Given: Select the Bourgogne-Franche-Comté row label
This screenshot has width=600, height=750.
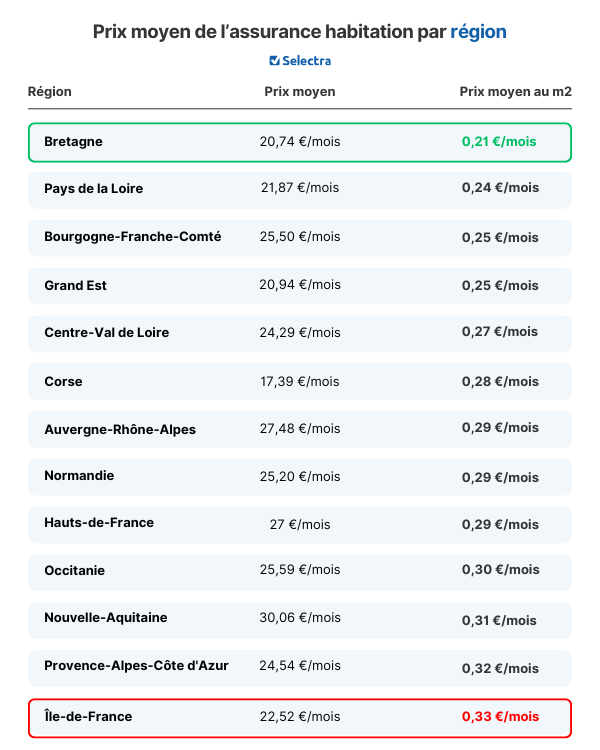Looking at the screenshot, I should click(133, 237).
